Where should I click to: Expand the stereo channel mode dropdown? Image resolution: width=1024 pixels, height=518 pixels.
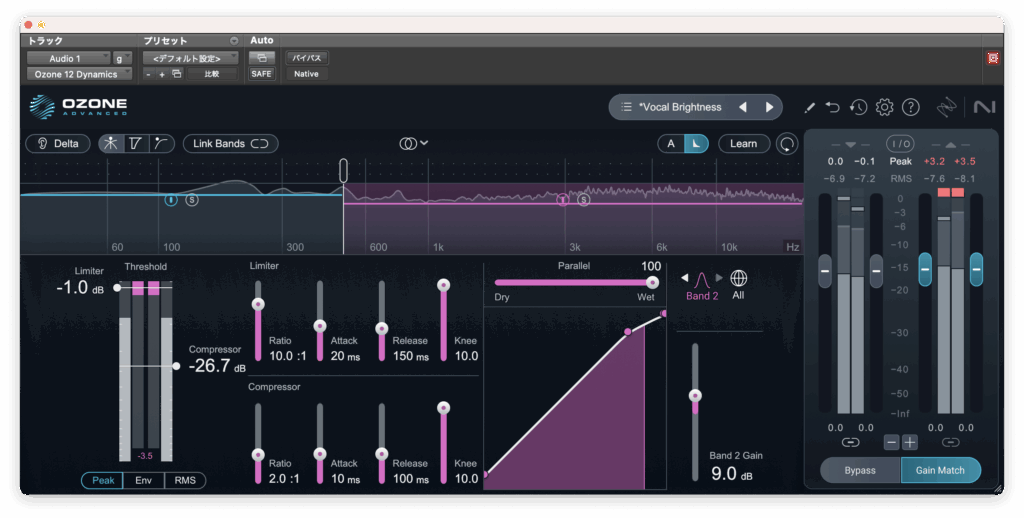pyautogui.click(x=414, y=144)
